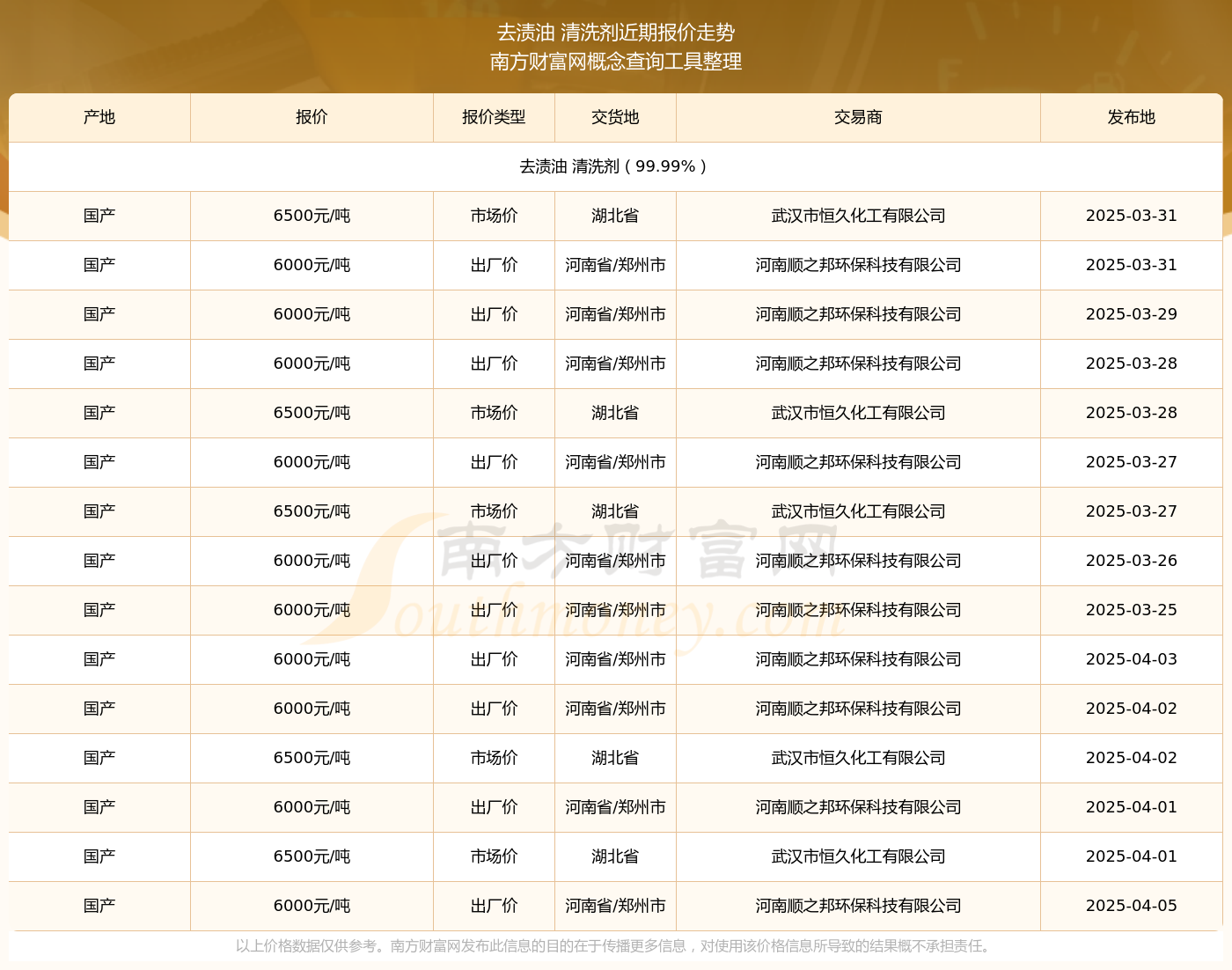Screen dimensions: 1232x970
Task: Click 出厂价 in the 2025-03-25 row
Action: tap(494, 610)
